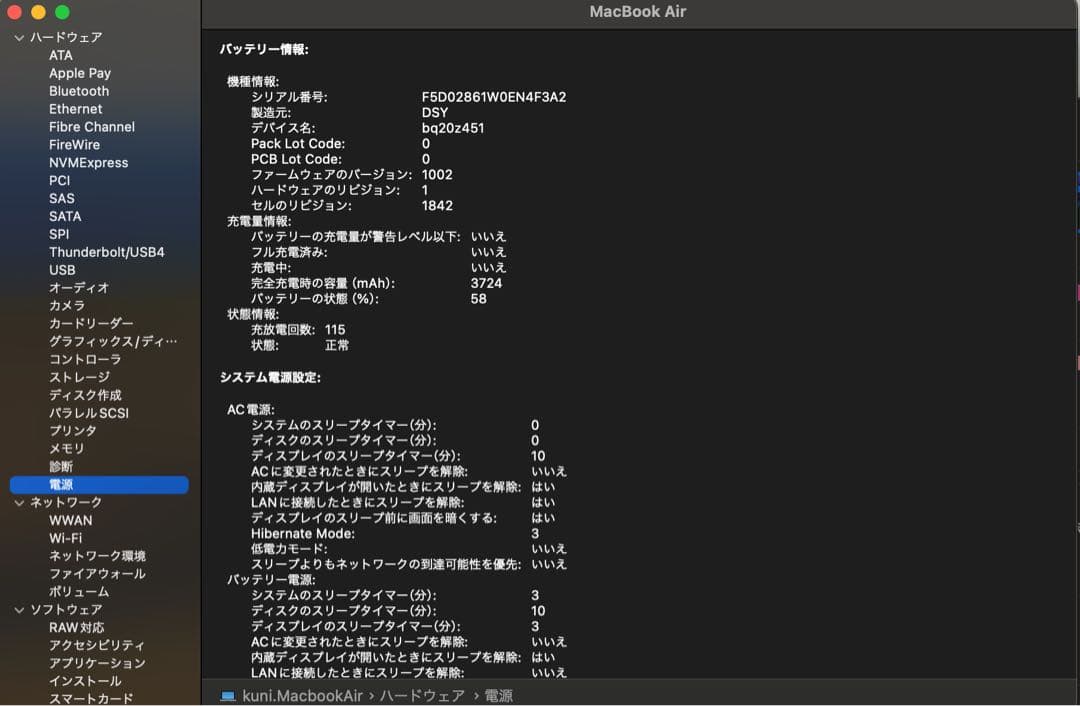Click cycle count value 115
Image resolution: width=1080 pixels, height=706 pixels.
coord(335,330)
